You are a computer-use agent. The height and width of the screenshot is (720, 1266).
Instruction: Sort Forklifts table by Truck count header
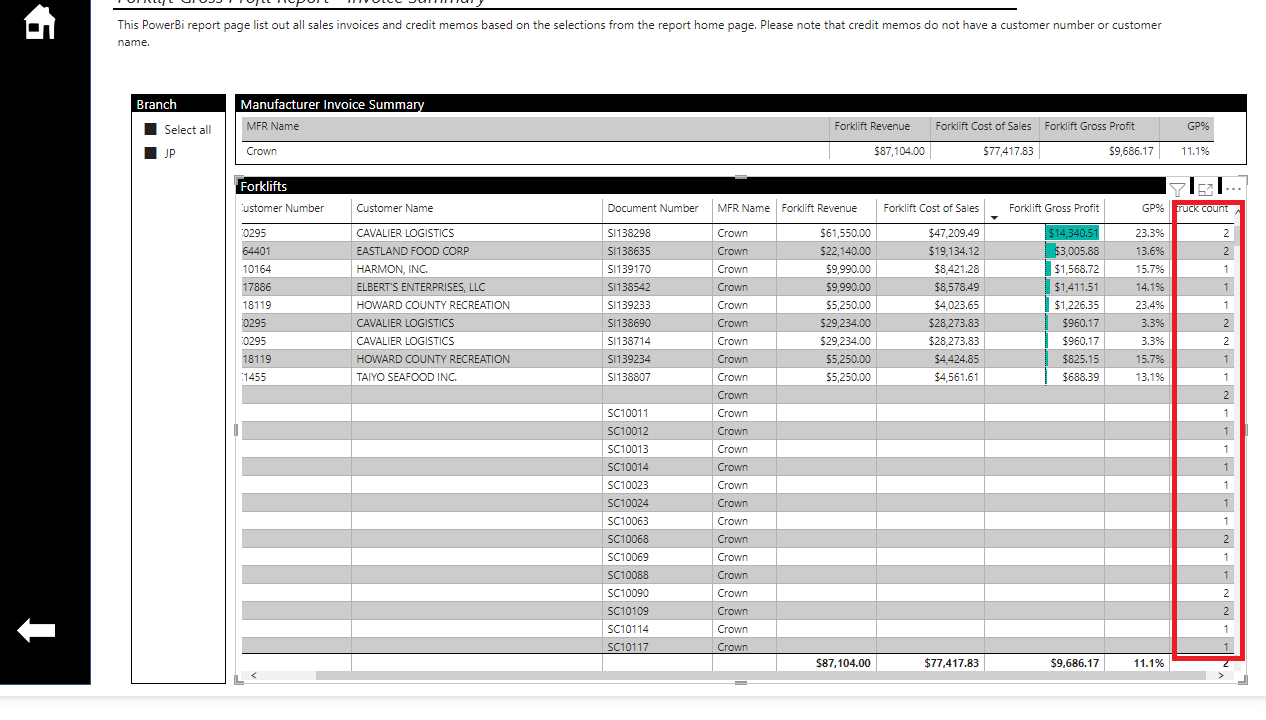click(x=1201, y=208)
